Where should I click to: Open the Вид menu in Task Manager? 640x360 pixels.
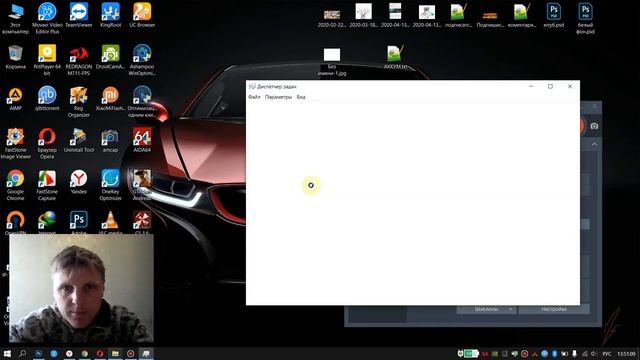pyautogui.click(x=301, y=97)
